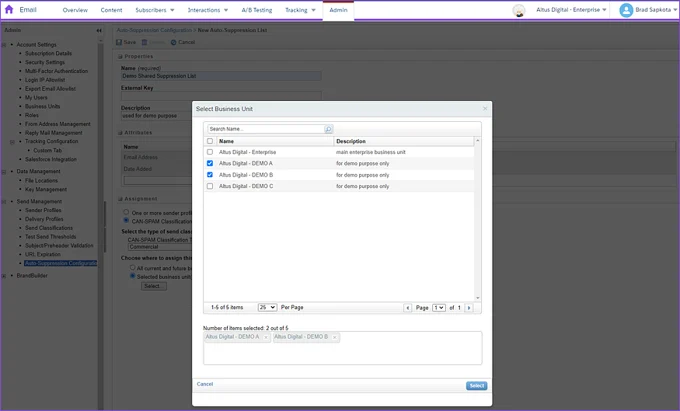Expand the BrandBuilder tree node
The image size is (680, 411).
4,276
